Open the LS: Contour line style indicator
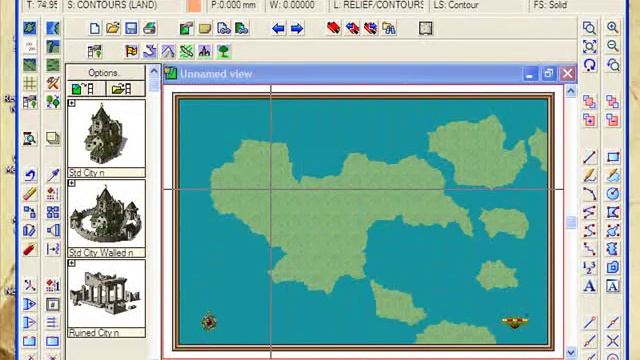The height and width of the screenshot is (360, 640). point(477,5)
